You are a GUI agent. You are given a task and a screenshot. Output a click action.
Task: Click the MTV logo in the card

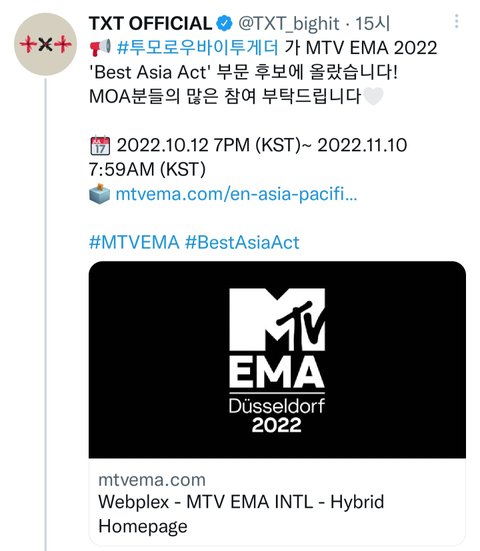tap(277, 319)
